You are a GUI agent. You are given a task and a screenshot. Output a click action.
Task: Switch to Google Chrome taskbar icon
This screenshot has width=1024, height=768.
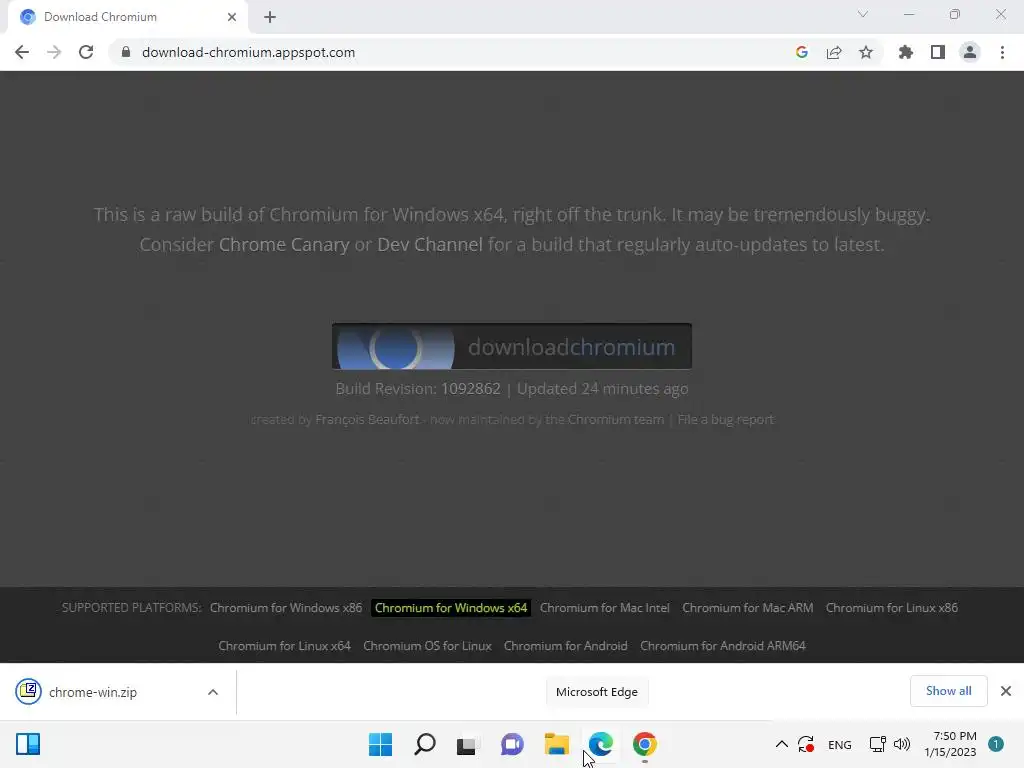(x=645, y=744)
